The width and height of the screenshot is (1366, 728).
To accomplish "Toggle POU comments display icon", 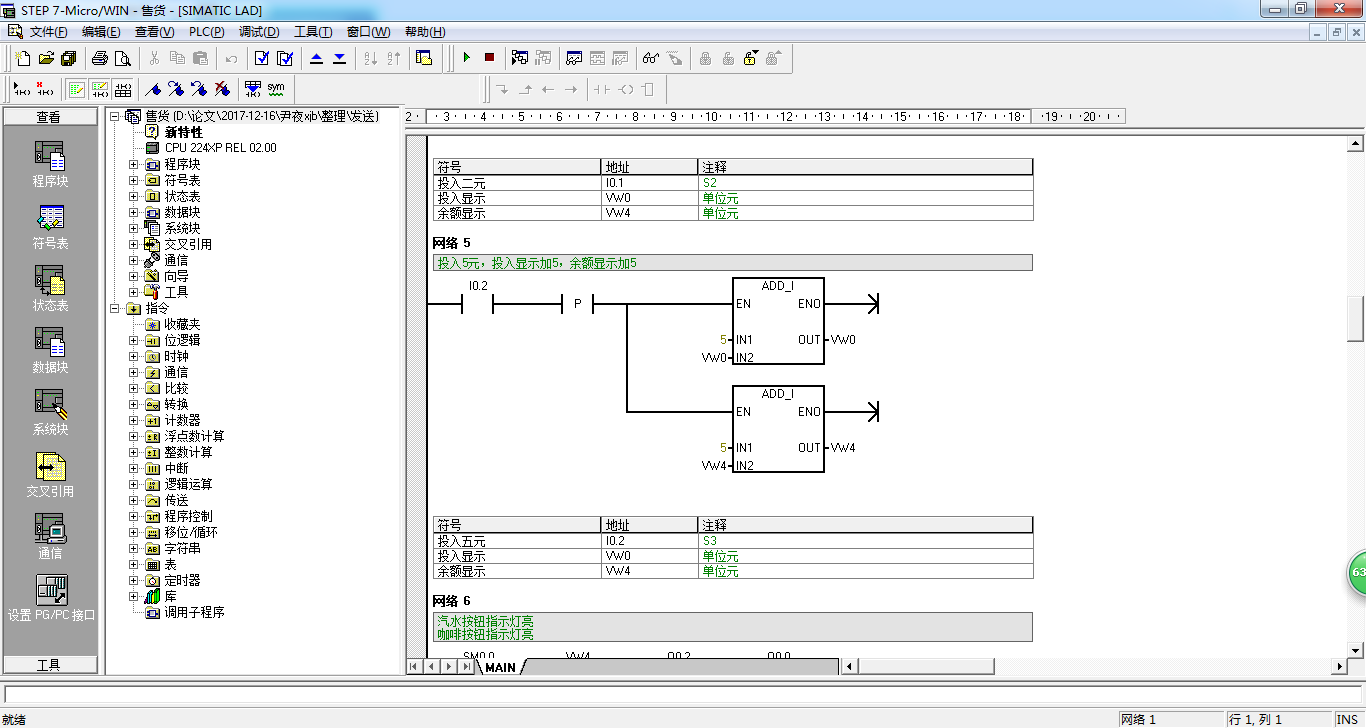I will [x=77, y=89].
